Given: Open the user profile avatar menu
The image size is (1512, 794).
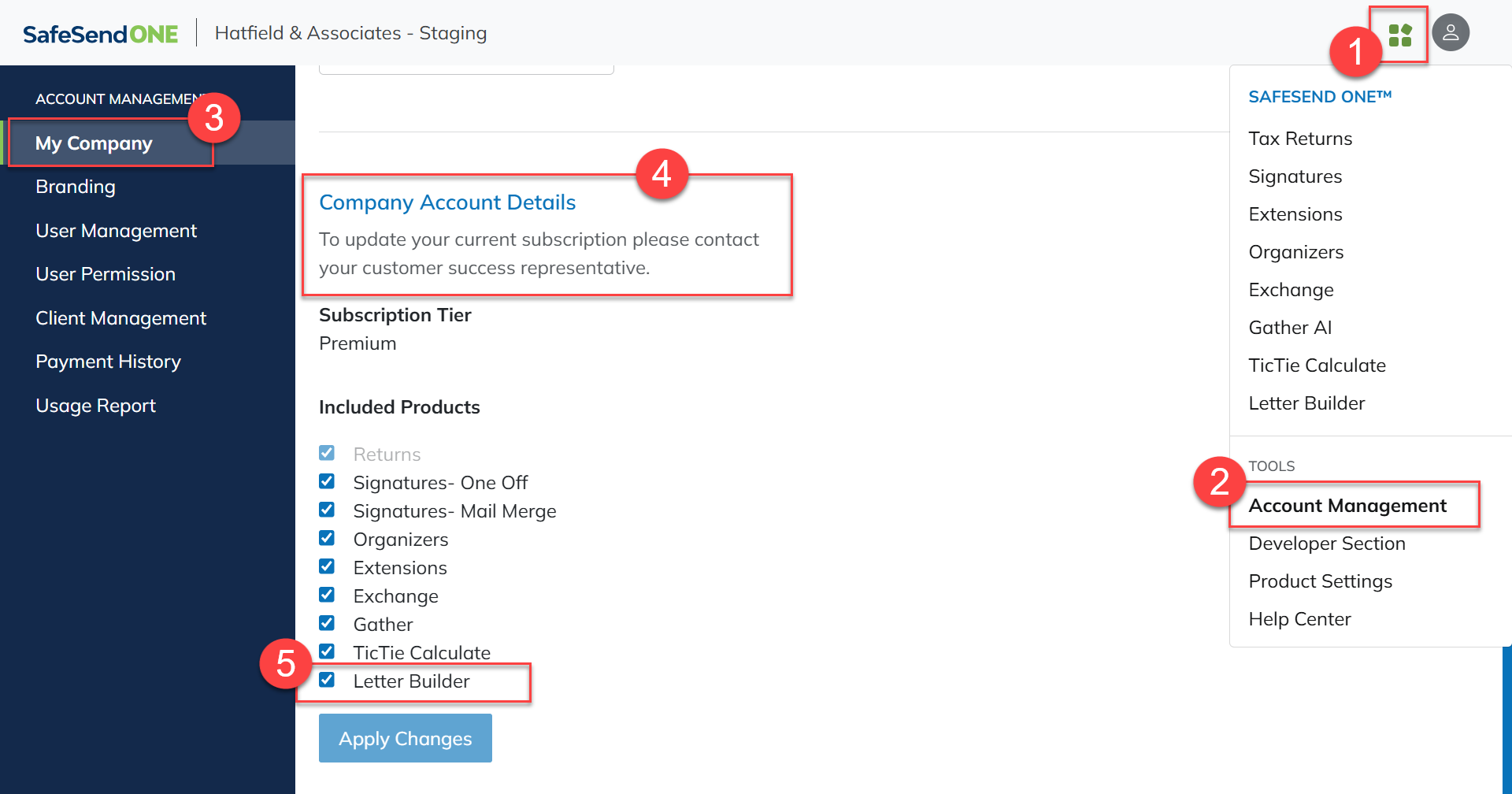Looking at the screenshot, I should 1451,33.
